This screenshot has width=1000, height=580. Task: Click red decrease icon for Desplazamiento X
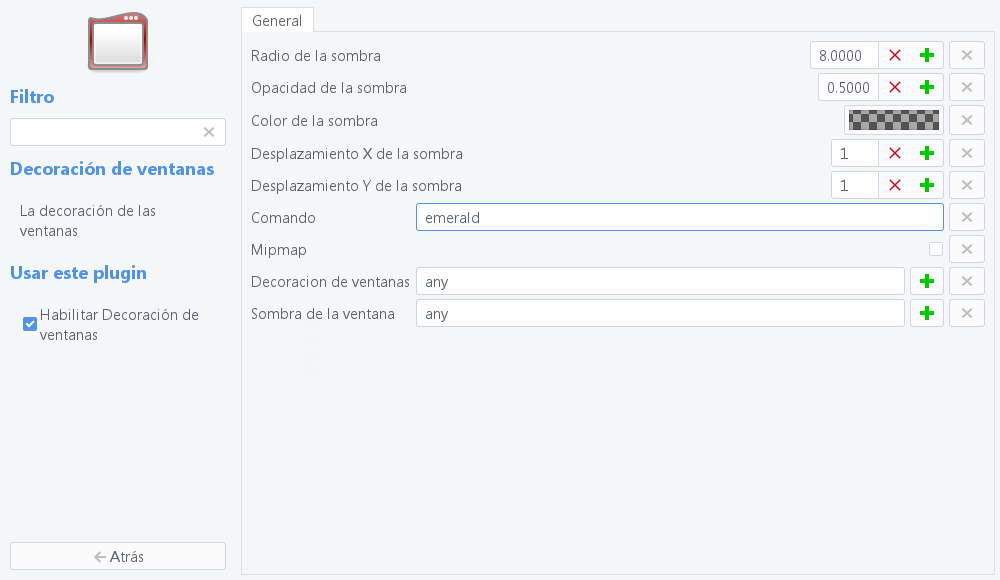[x=895, y=153]
